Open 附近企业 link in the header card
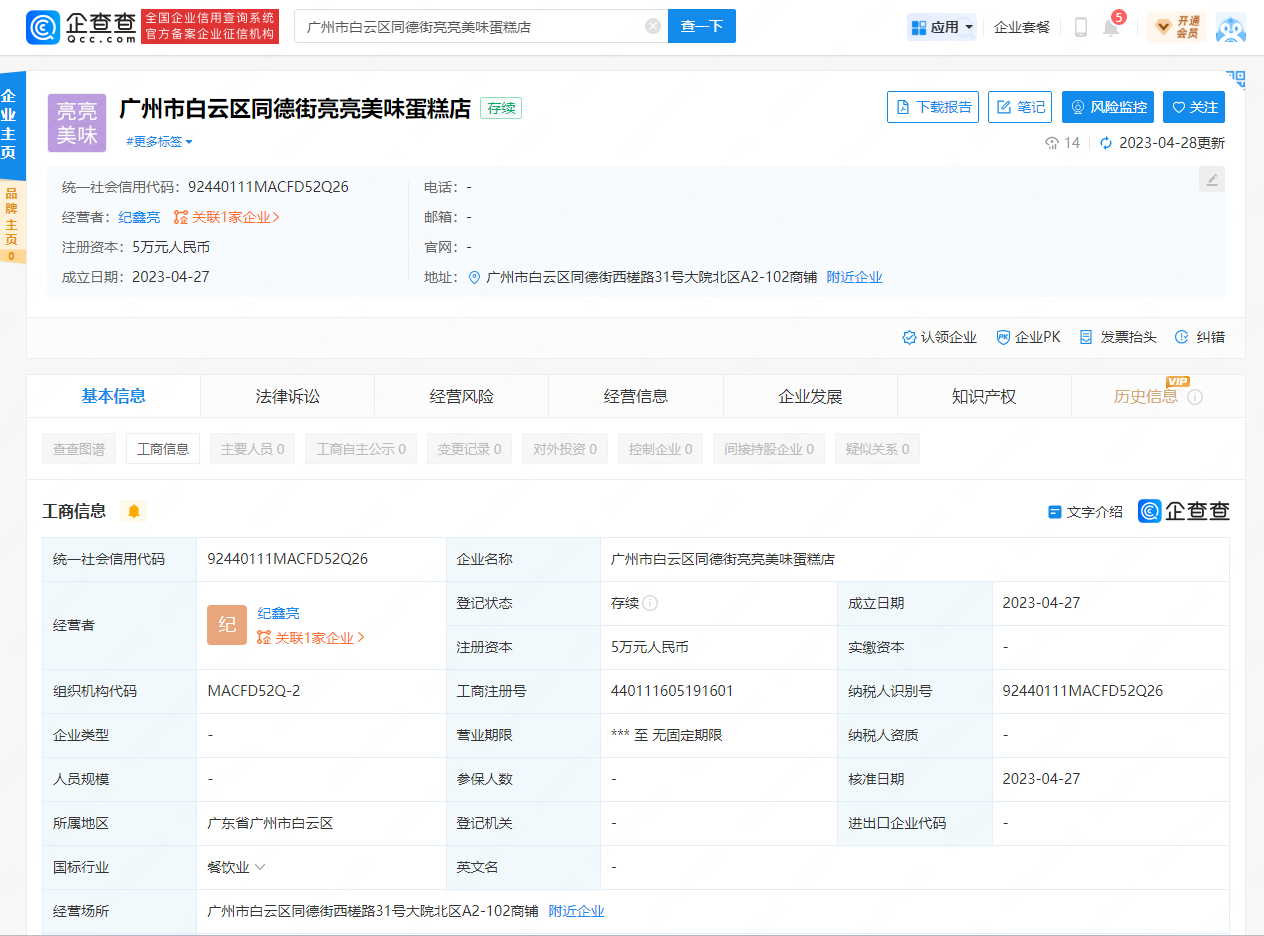This screenshot has width=1264, height=936. [855, 277]
